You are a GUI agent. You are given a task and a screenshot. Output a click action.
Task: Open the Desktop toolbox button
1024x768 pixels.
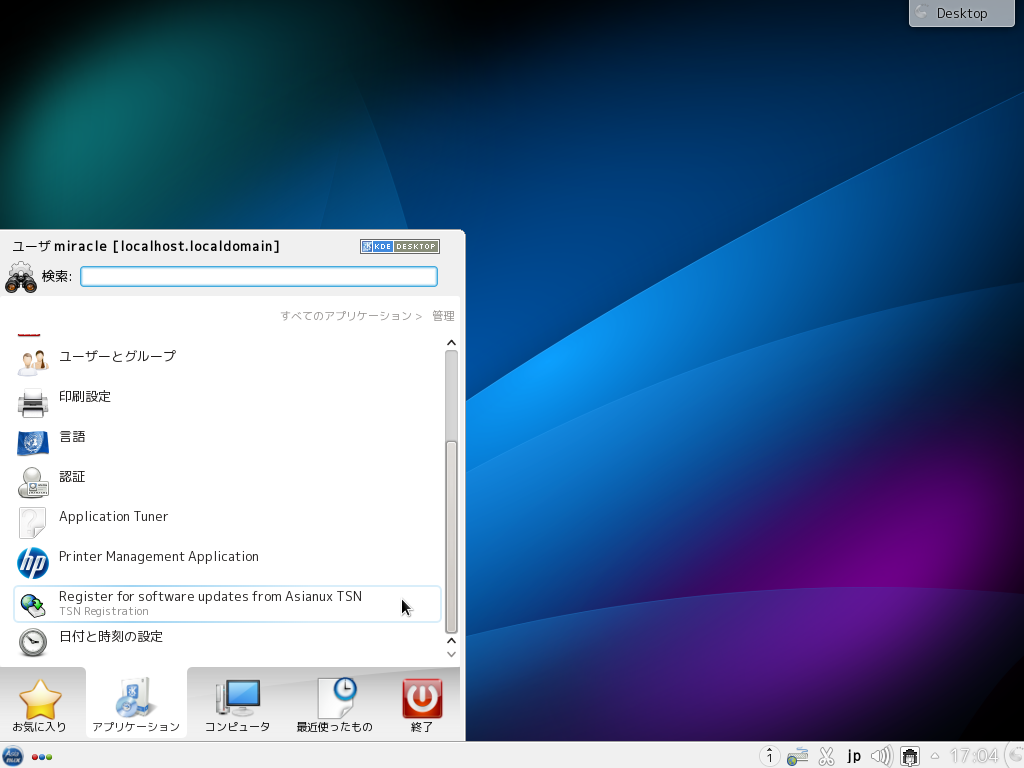pos(961,13)
